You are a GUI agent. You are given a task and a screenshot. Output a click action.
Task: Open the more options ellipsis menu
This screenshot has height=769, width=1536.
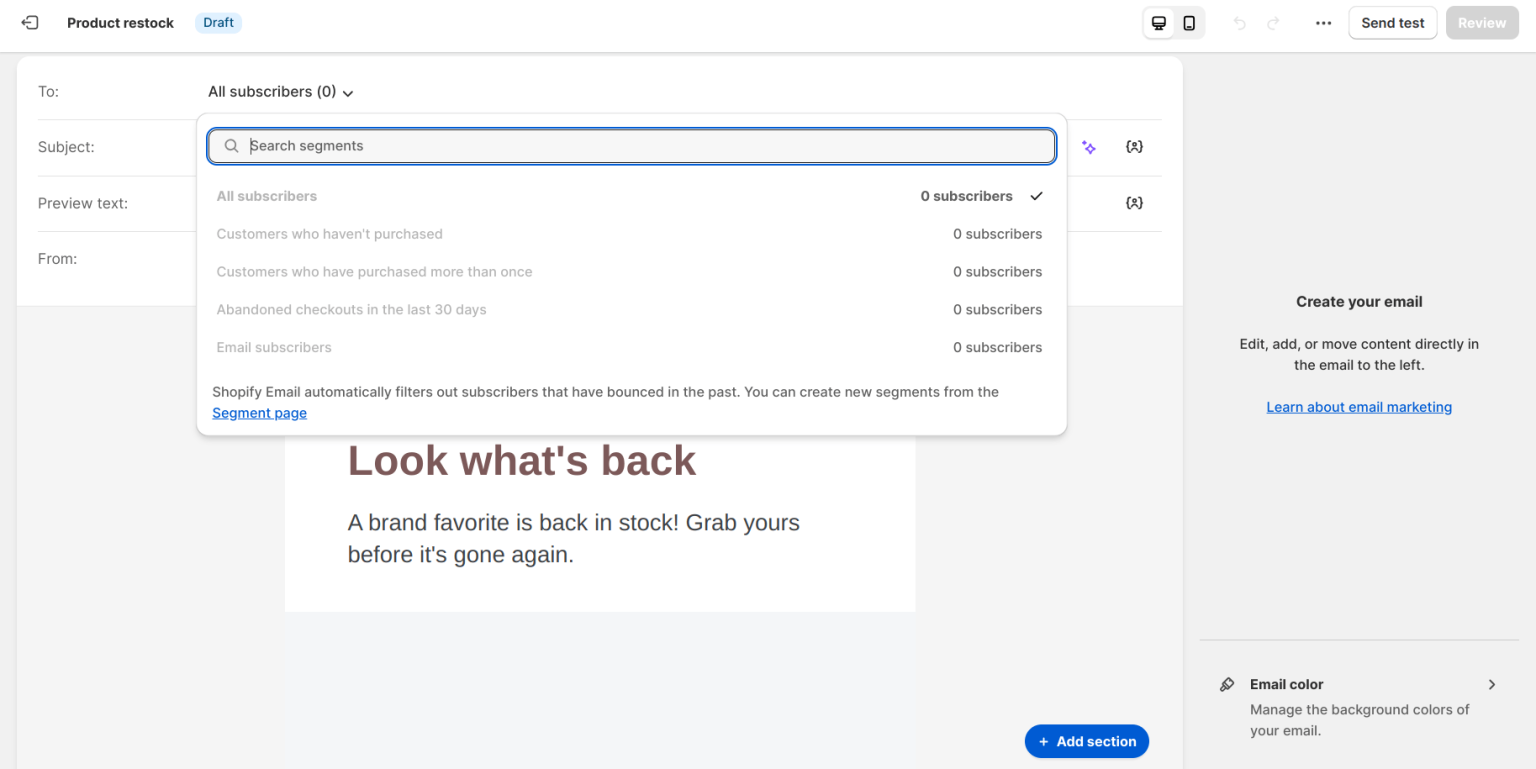(x=1323, y=22)
